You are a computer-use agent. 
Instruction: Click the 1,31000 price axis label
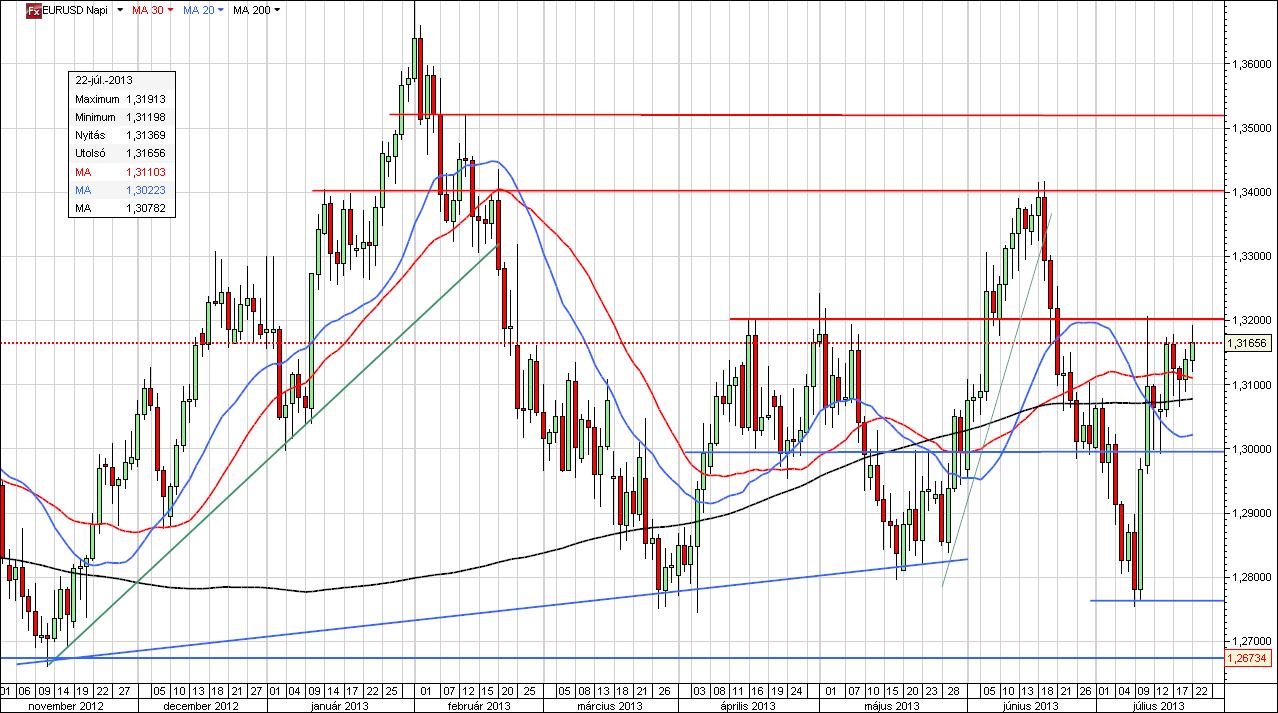(x=1250, y=385)
